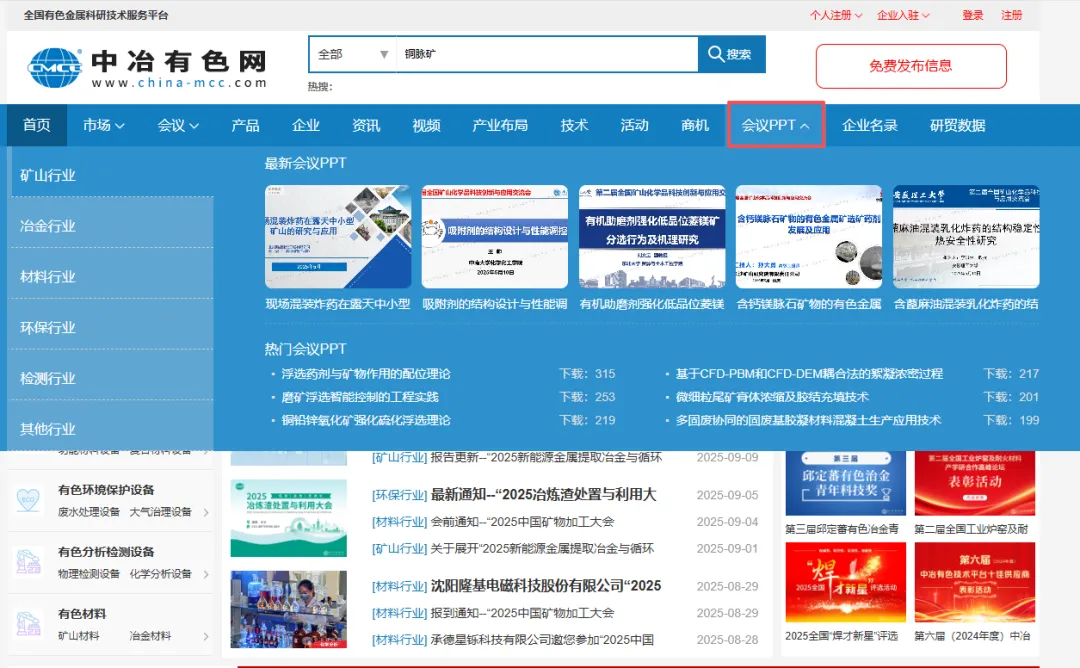Click the arrow beside 冶金材料
Screen dimensions: 1080x668
206,636
